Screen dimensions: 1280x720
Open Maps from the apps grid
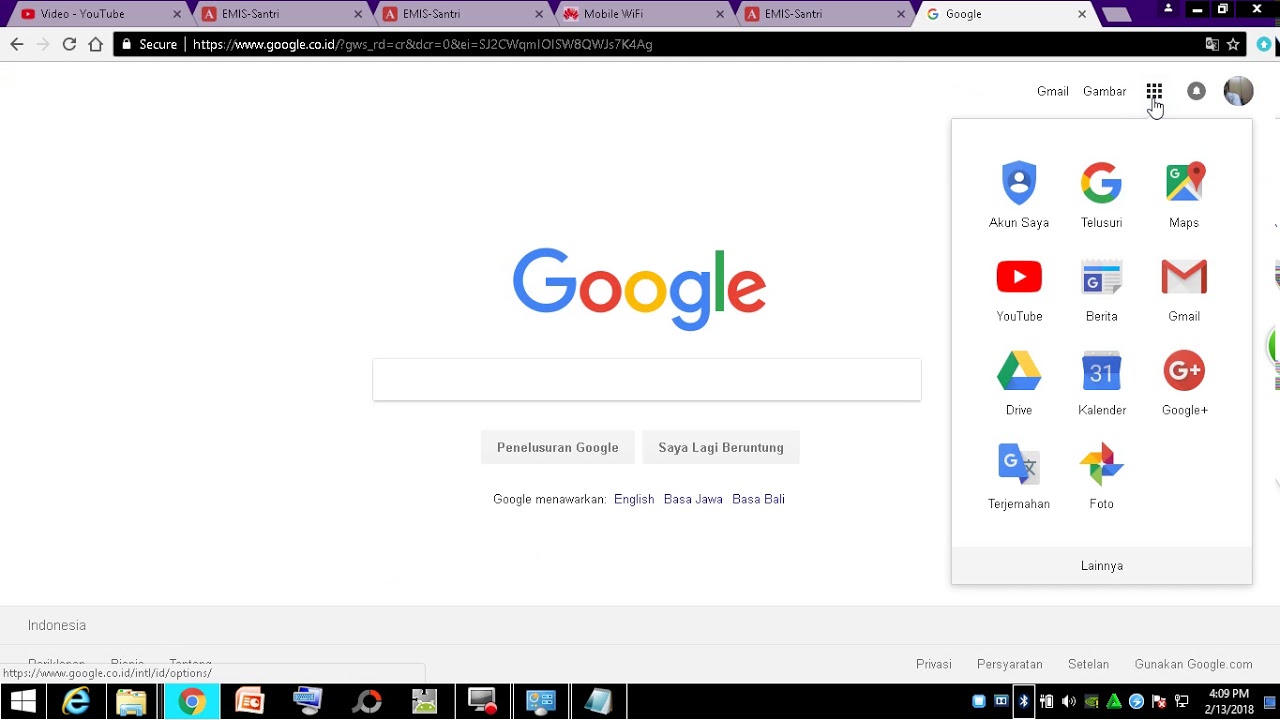(x=1184, y=195)
